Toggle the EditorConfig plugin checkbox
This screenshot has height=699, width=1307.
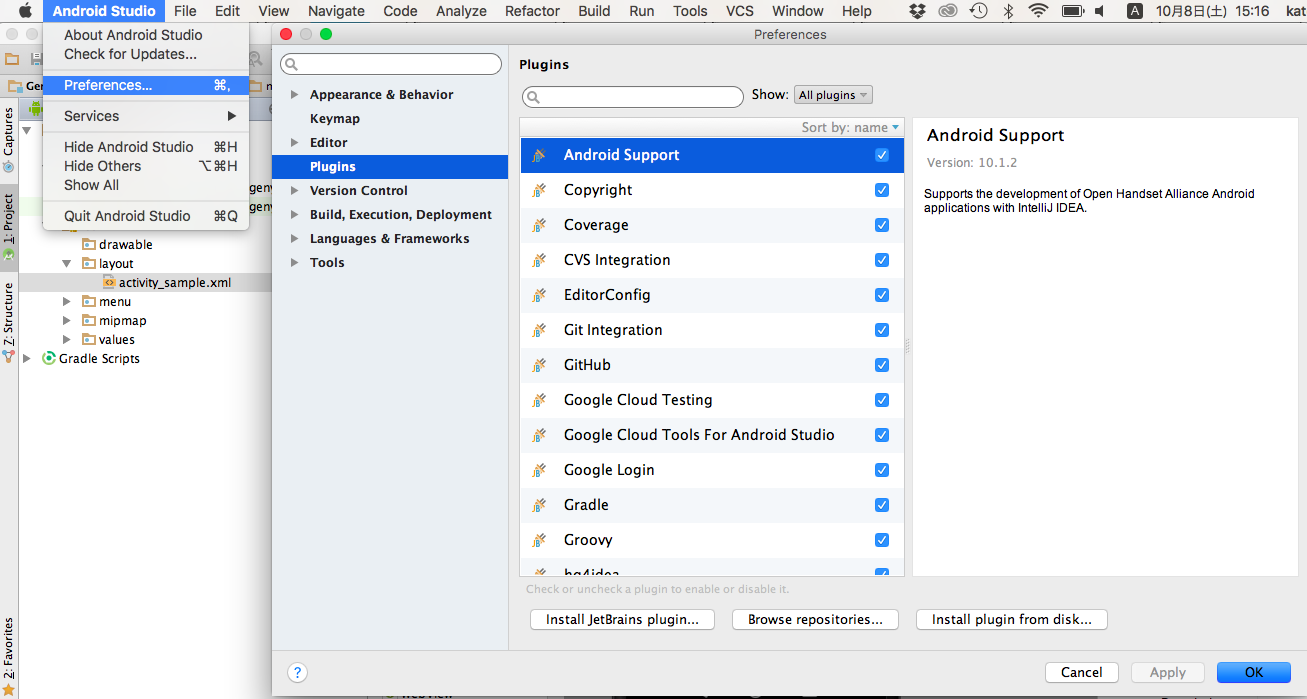click(x=882, y=295)
